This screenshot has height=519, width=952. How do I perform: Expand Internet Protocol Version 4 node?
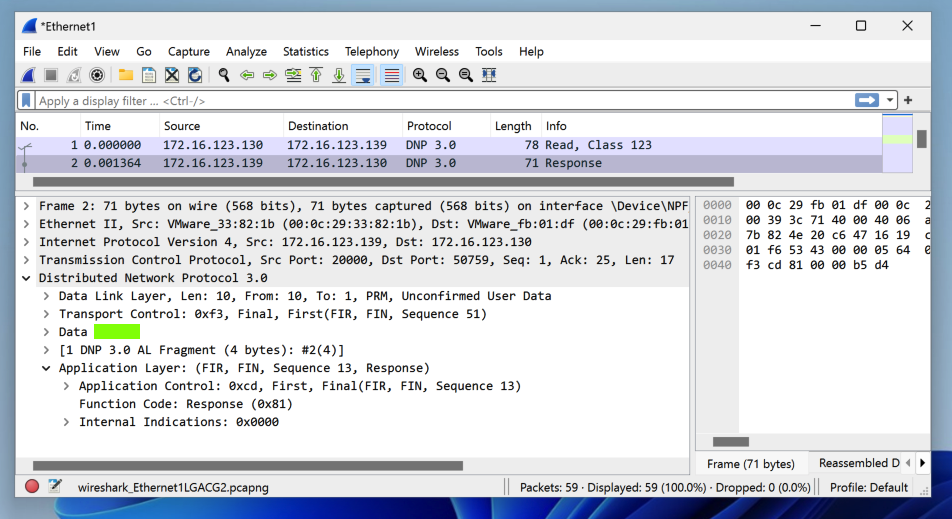point(26,242)
